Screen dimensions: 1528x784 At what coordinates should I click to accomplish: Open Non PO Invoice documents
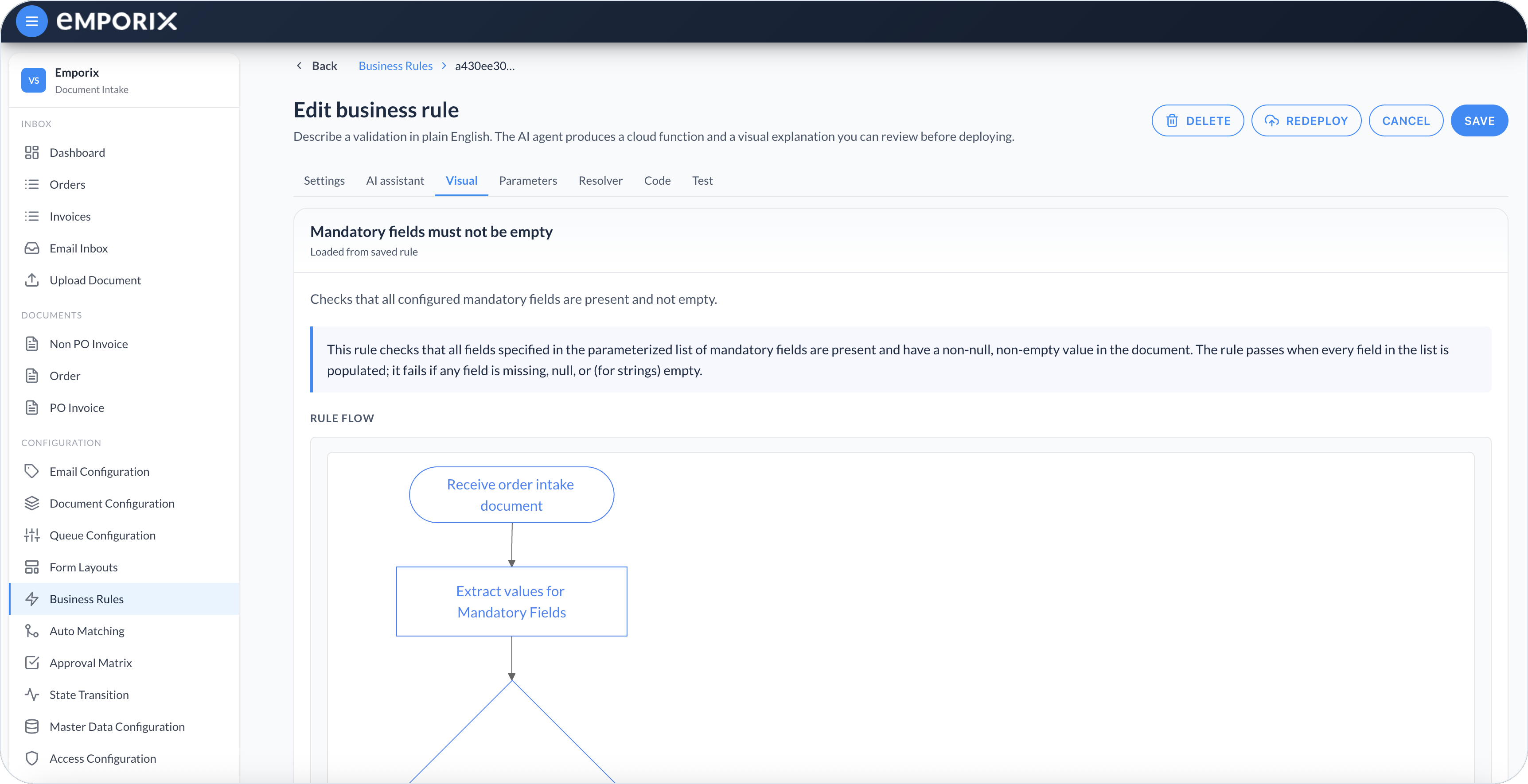pos(125,344)
